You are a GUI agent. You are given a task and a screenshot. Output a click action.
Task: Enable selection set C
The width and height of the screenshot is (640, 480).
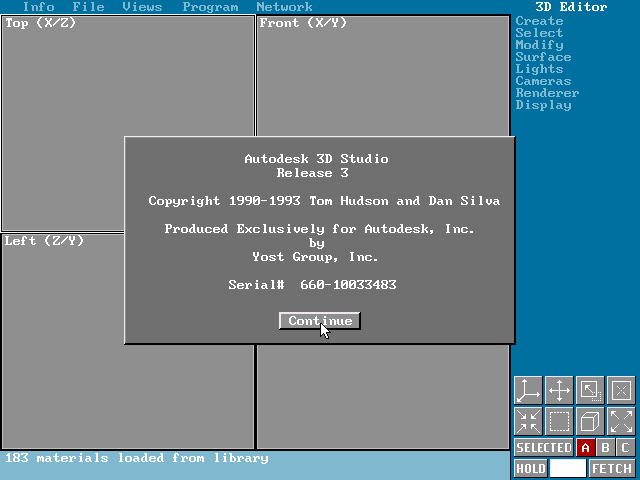point(625,448)
